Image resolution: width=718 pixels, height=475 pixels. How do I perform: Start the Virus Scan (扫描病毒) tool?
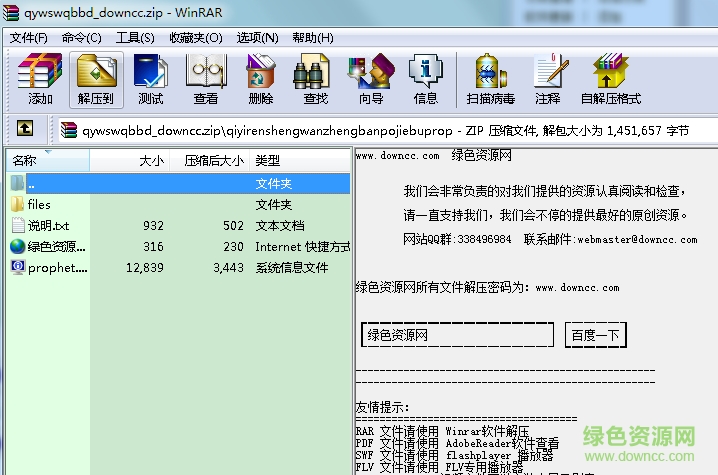490,80
